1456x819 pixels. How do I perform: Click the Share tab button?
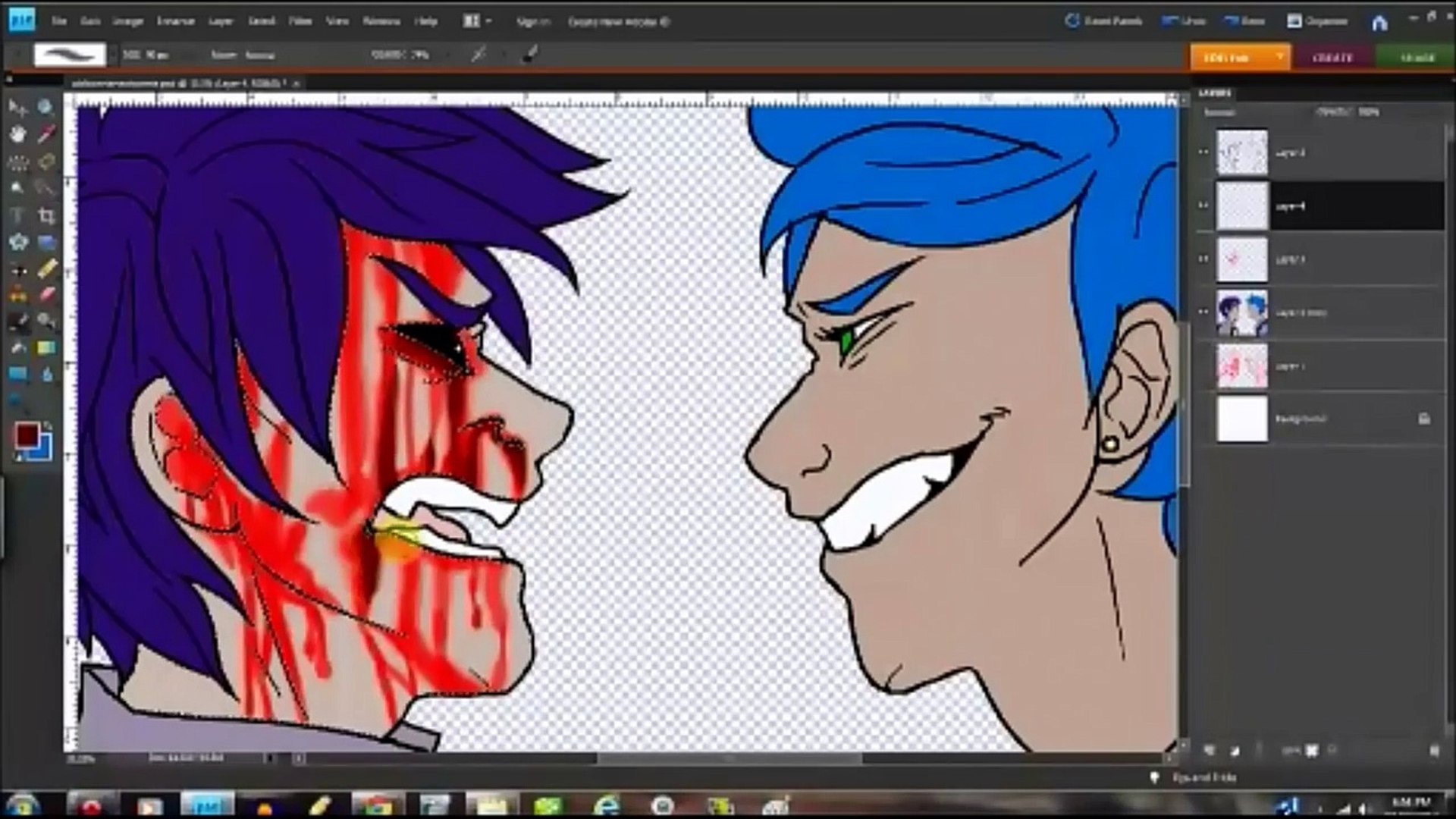[x=1416, y=58]
